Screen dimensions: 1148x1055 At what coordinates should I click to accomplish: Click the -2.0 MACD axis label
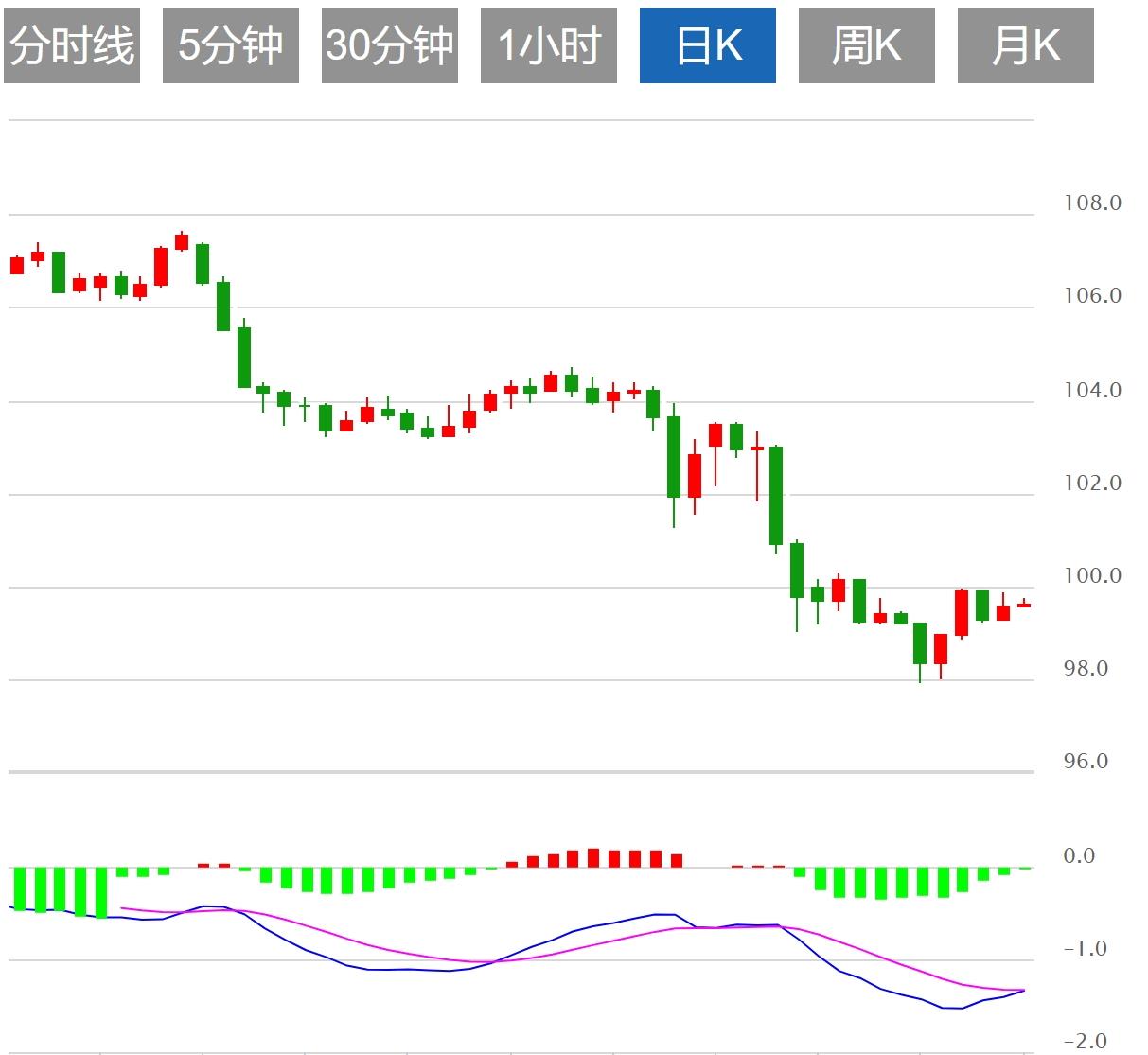click(x=1085, y=1042)
